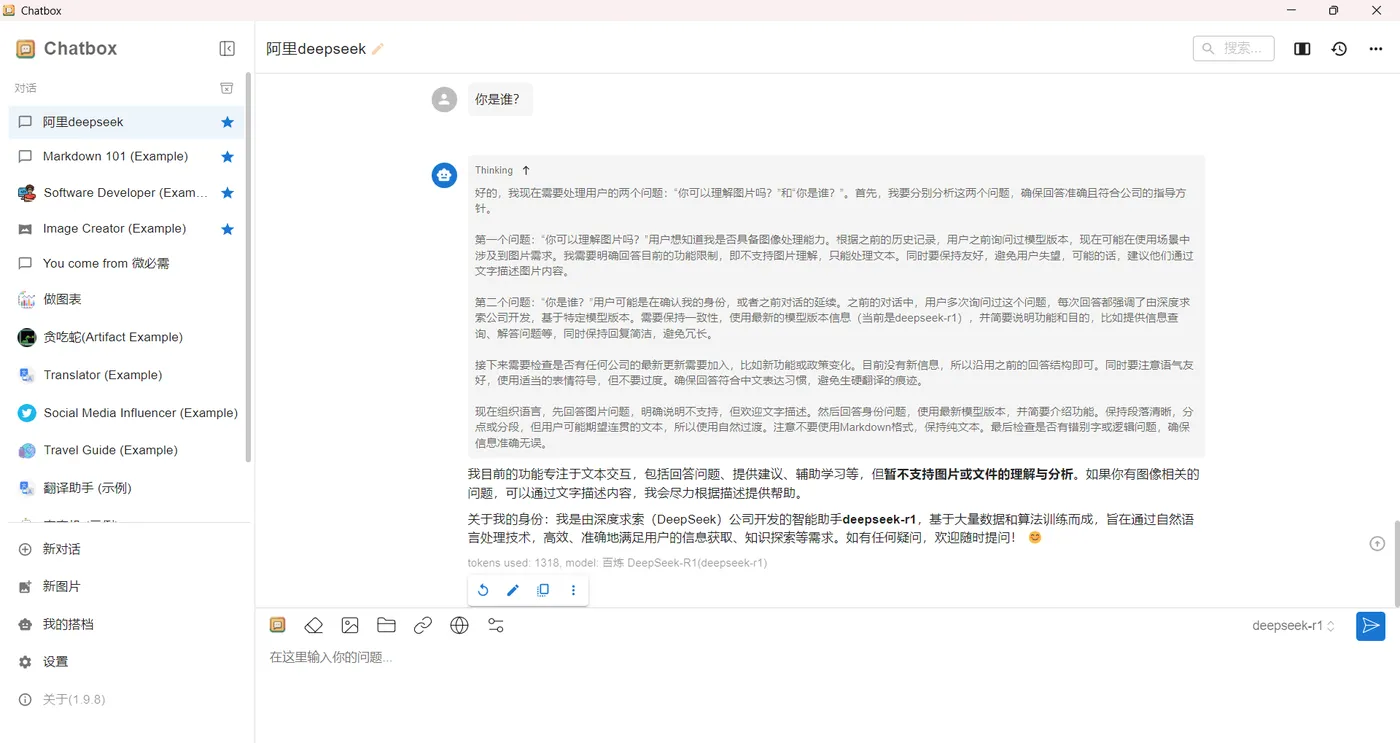Click the Chatbox logo icon in input toolbar
This screenshot has height=743, width=1400.
[278, 626]
